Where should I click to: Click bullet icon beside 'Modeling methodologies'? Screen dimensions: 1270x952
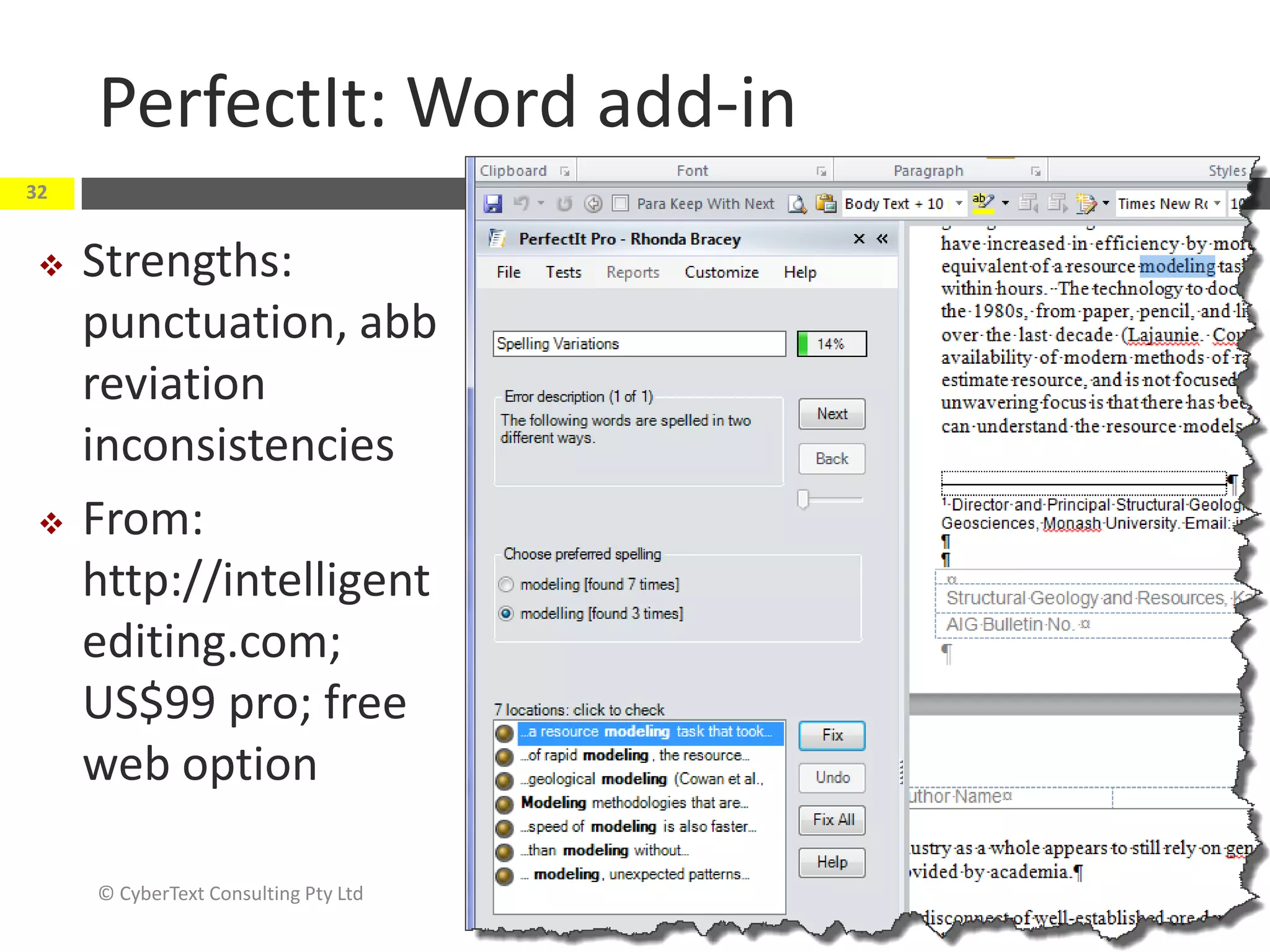pyautogui.click(x=505, y=804)
